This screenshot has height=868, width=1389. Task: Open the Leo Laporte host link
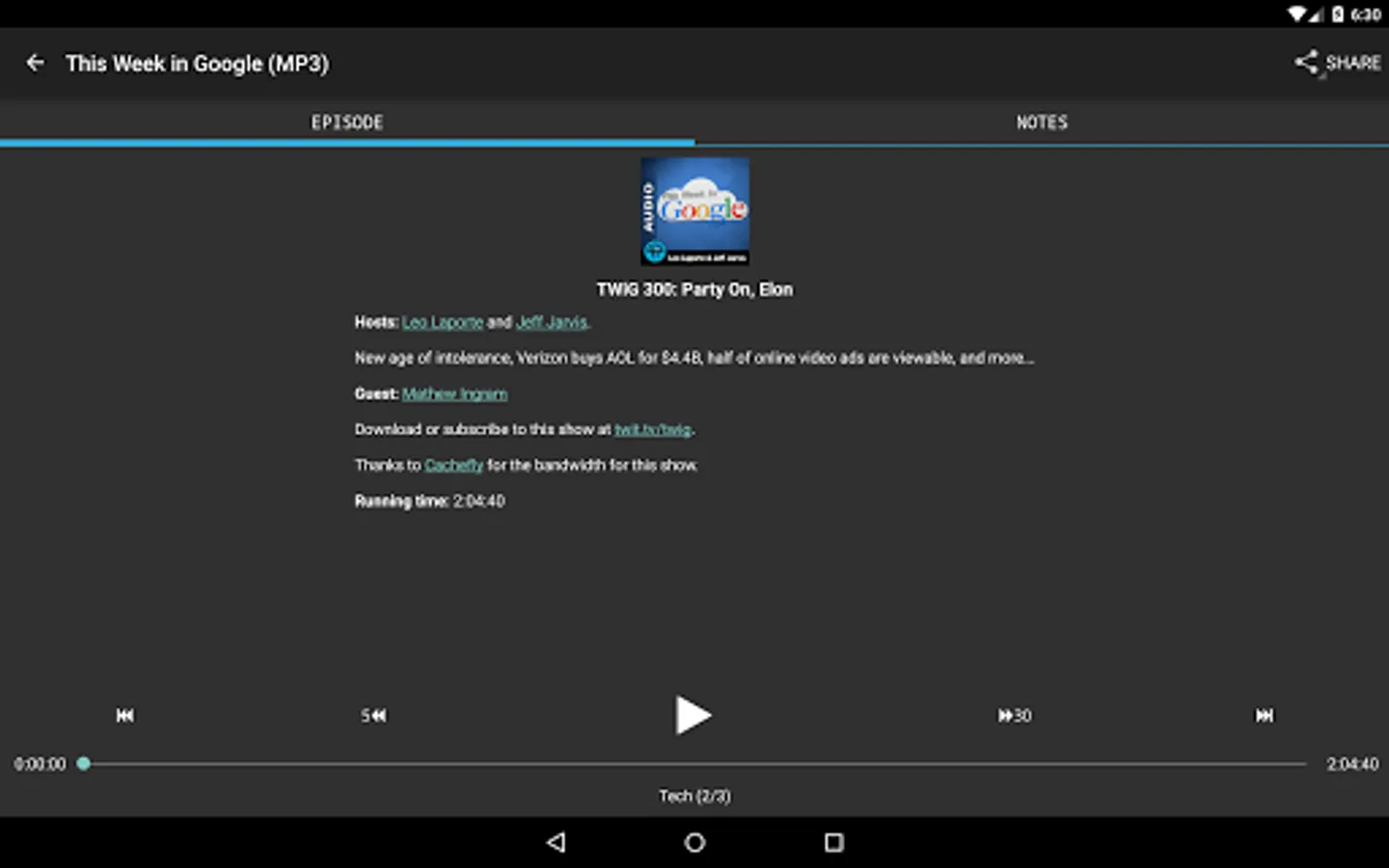(443, 322)
